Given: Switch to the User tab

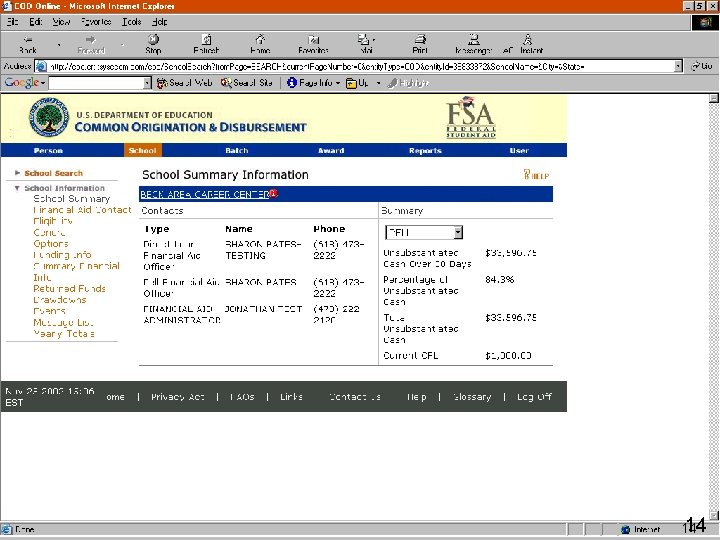Looking at the screenshot, I should (519, 151).
